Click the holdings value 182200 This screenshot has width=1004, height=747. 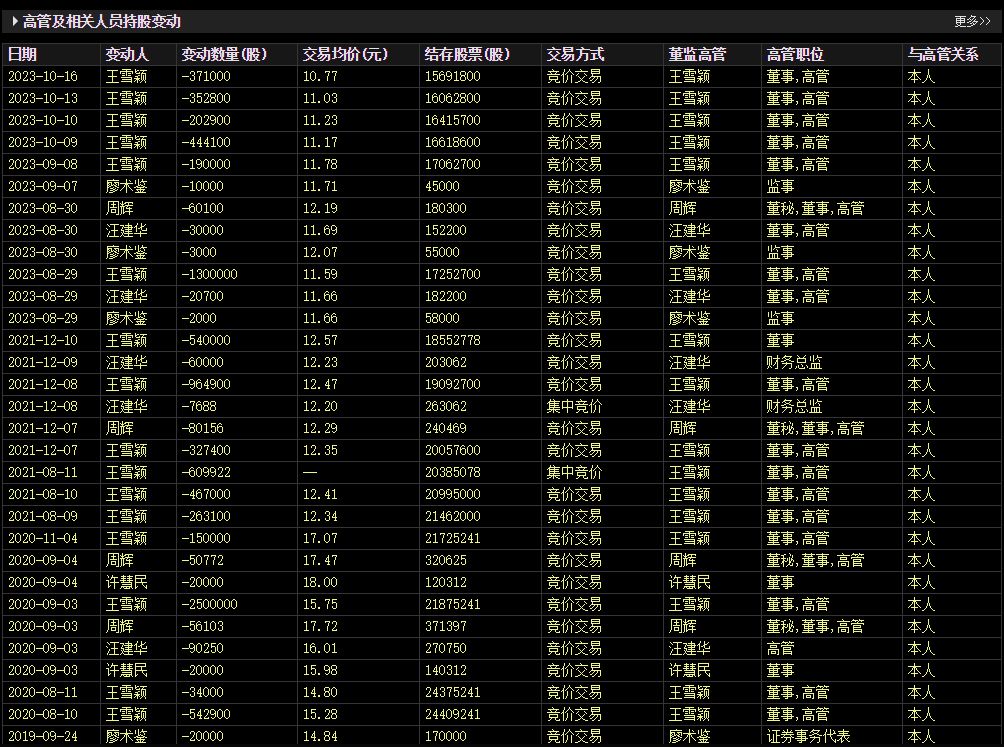446,296
